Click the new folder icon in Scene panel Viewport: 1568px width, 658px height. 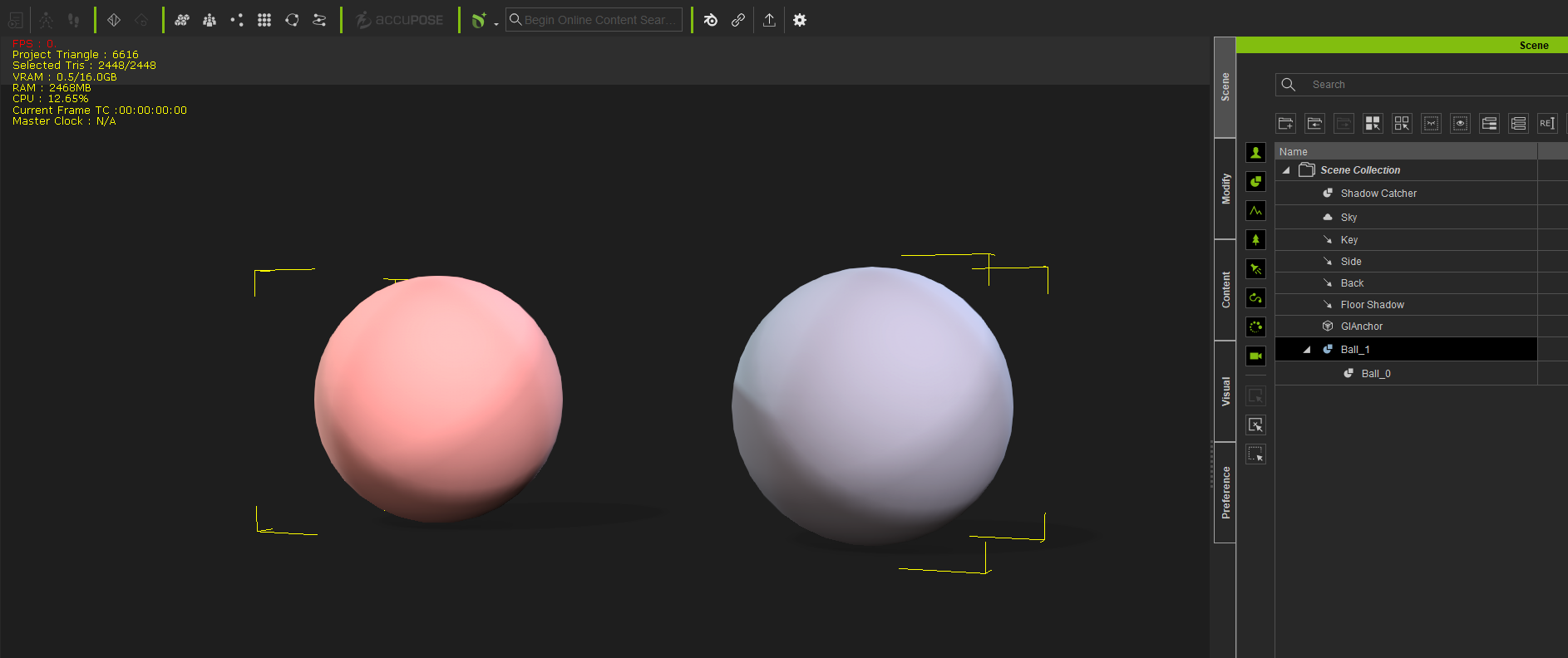click(x=1286, y=124)
